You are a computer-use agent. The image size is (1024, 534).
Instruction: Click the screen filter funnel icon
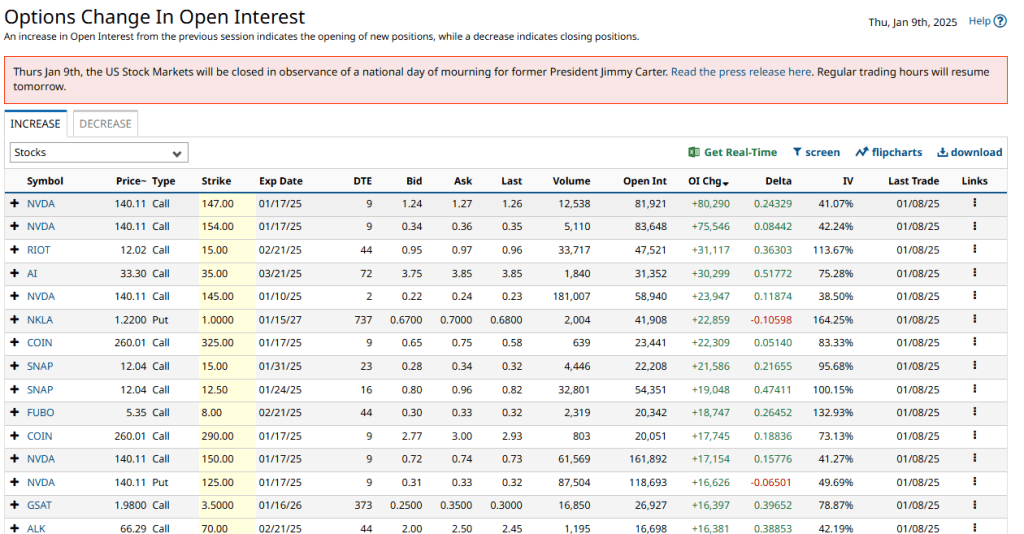(797, 152)
